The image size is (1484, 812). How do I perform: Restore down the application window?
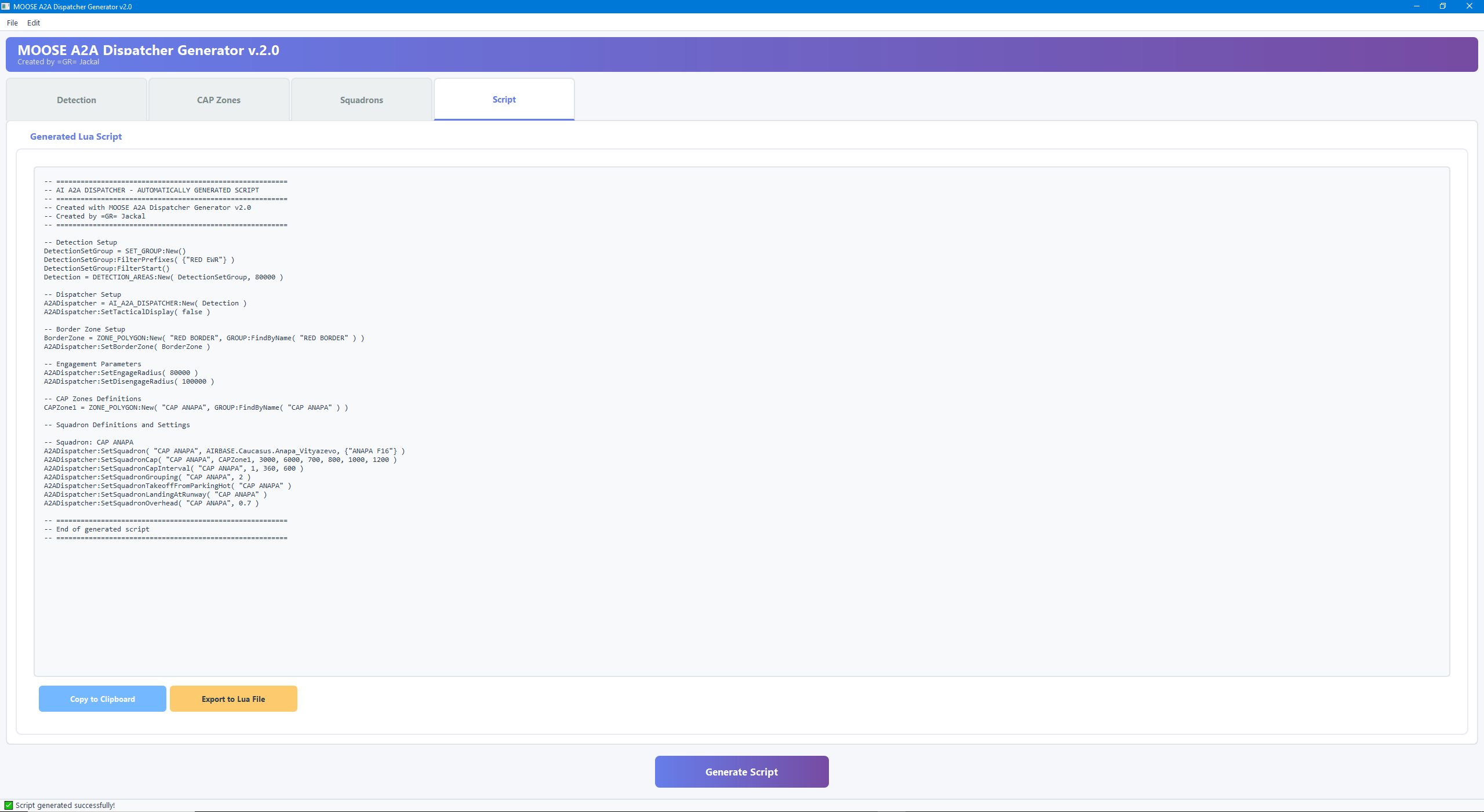click(1443, 6)
